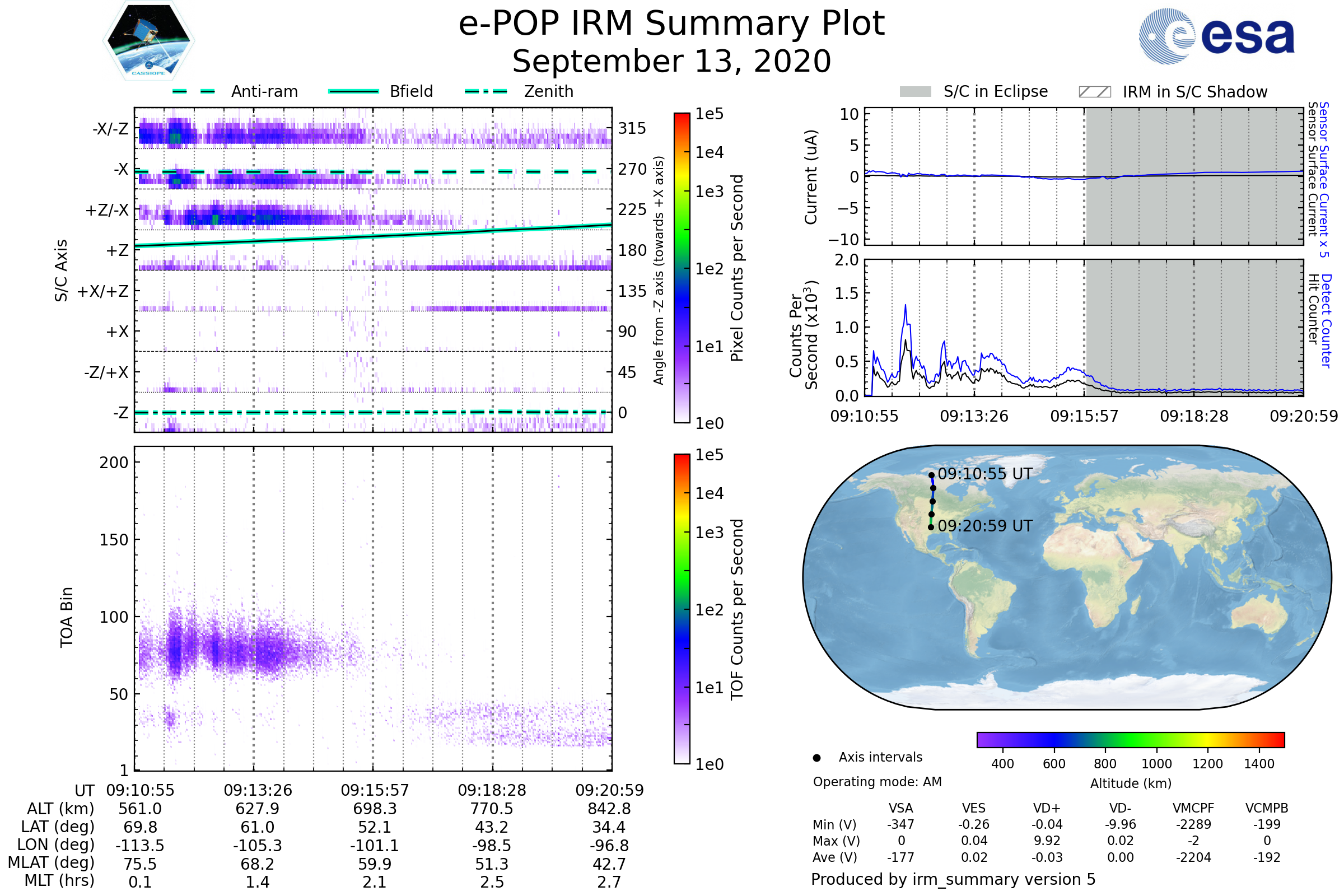Click the Altitude (km) horizontal colorbar
The height and width of the screenshot is (896, 1344).
tap(1130, 739)
